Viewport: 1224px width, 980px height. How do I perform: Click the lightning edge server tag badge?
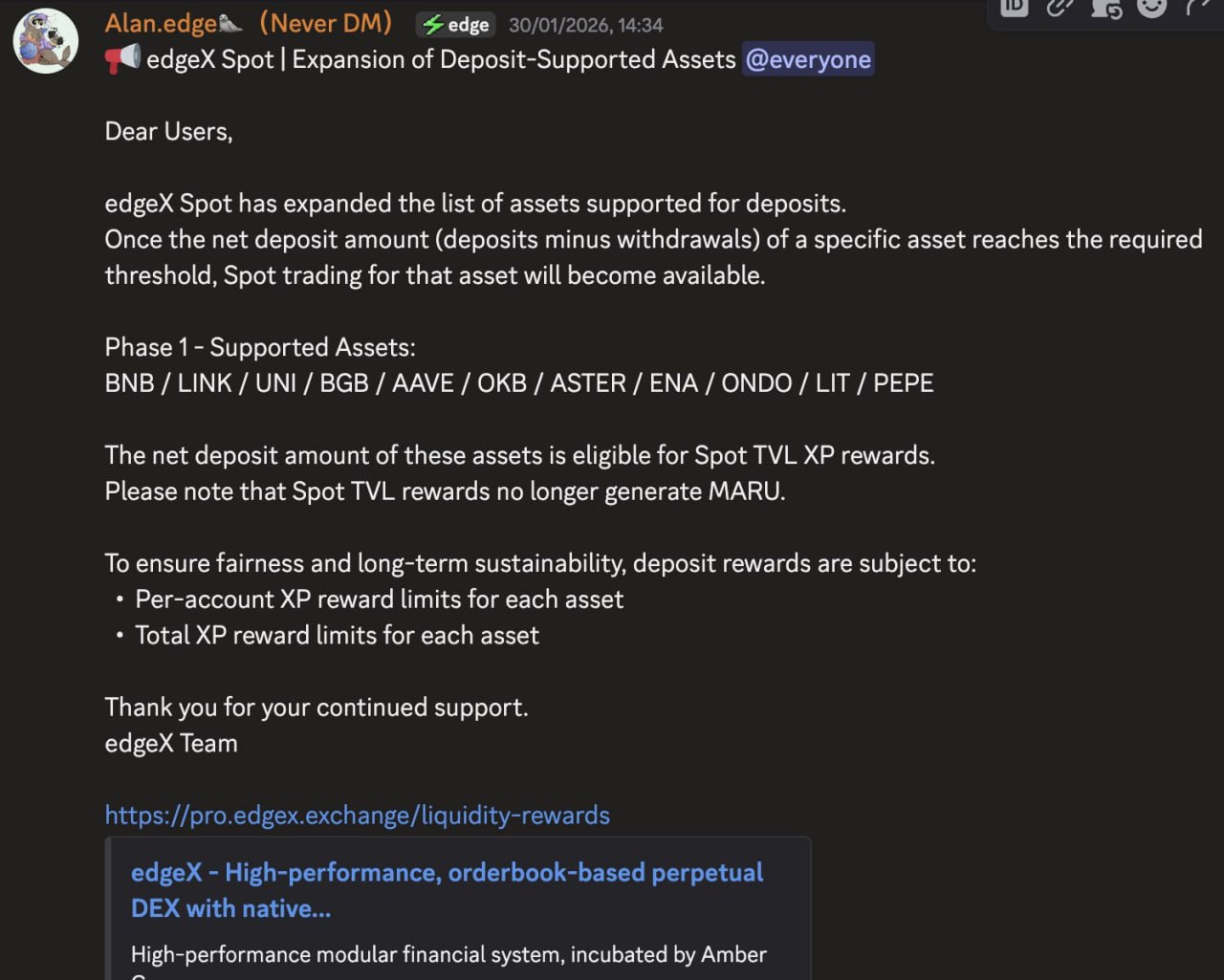click(456, 25)
